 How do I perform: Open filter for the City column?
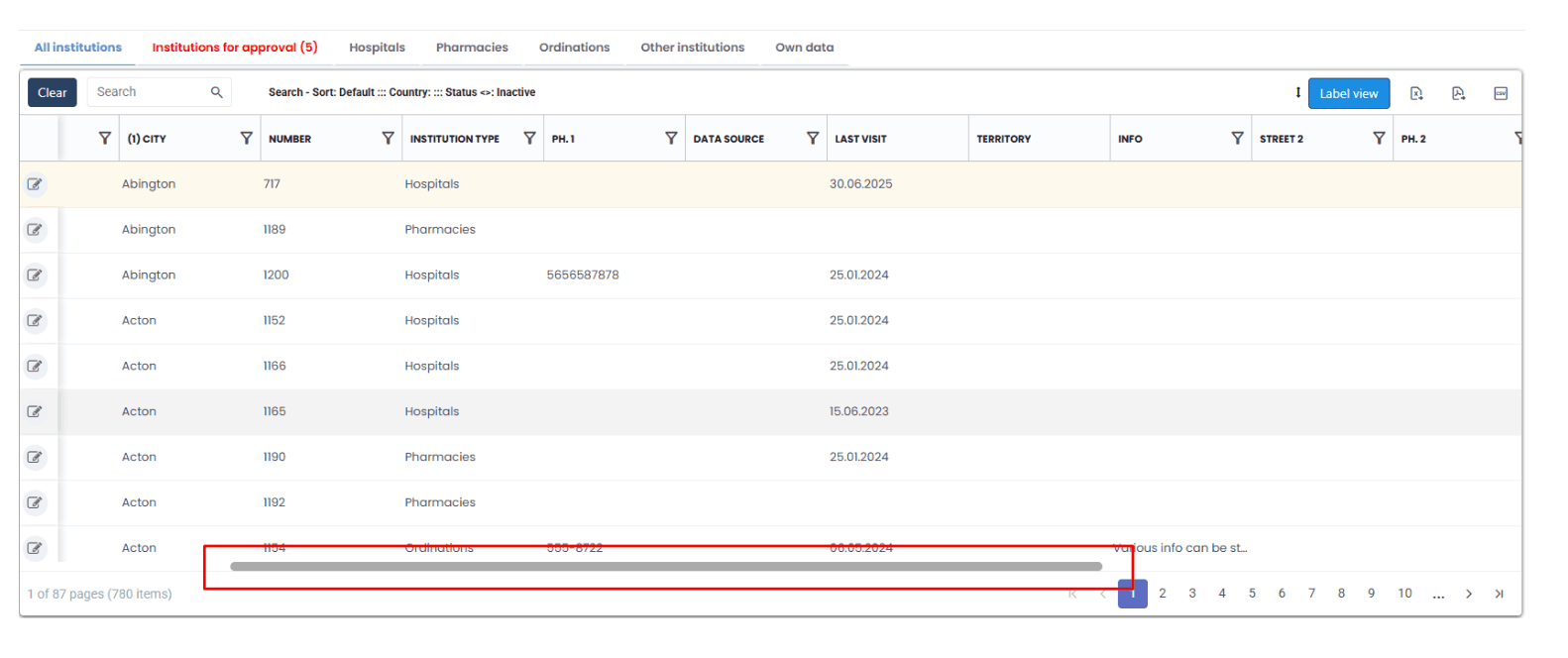(246, 139)
